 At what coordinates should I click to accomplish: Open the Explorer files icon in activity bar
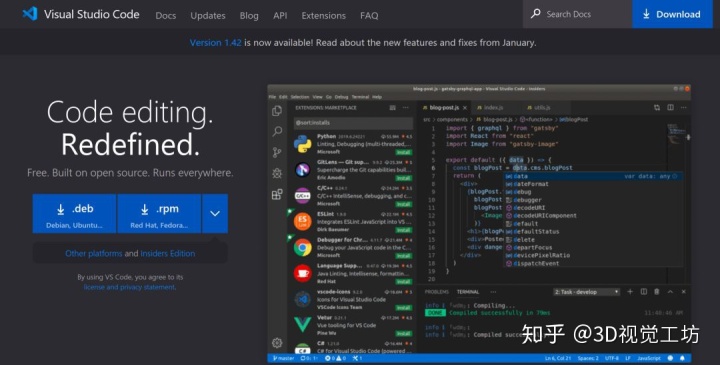(277, 111)
